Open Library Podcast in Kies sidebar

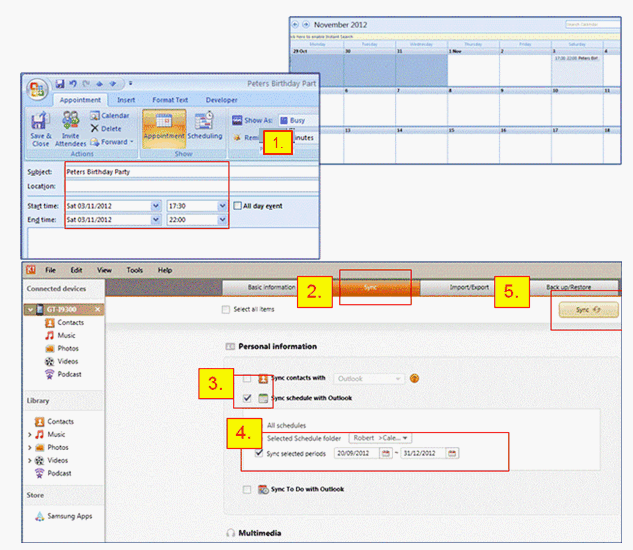[x=53, y=473]
